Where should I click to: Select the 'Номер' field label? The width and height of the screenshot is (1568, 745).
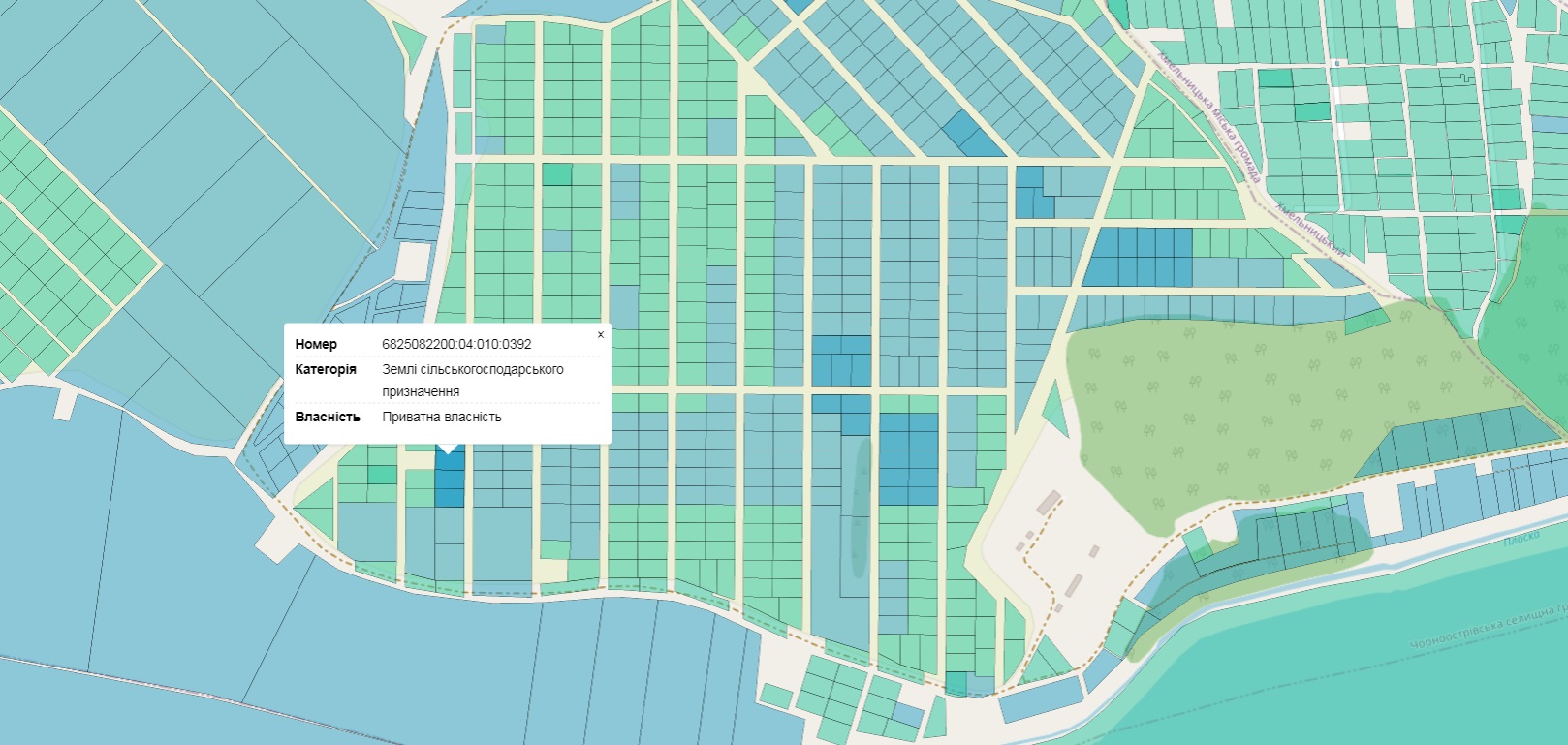click(316, 344)
